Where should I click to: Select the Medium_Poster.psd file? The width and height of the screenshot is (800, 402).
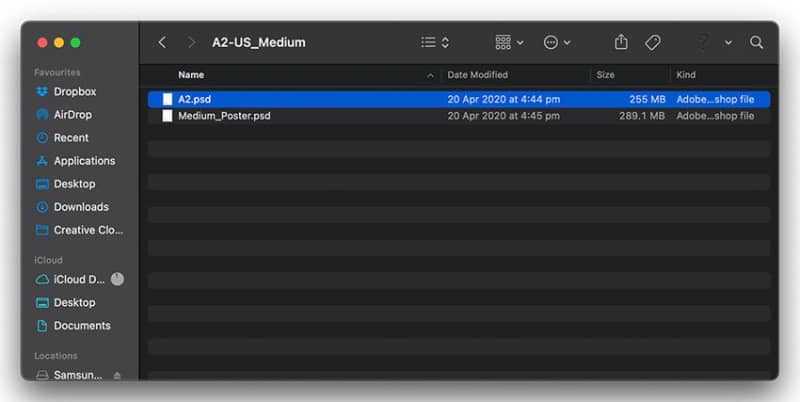(x=459, y=116)
